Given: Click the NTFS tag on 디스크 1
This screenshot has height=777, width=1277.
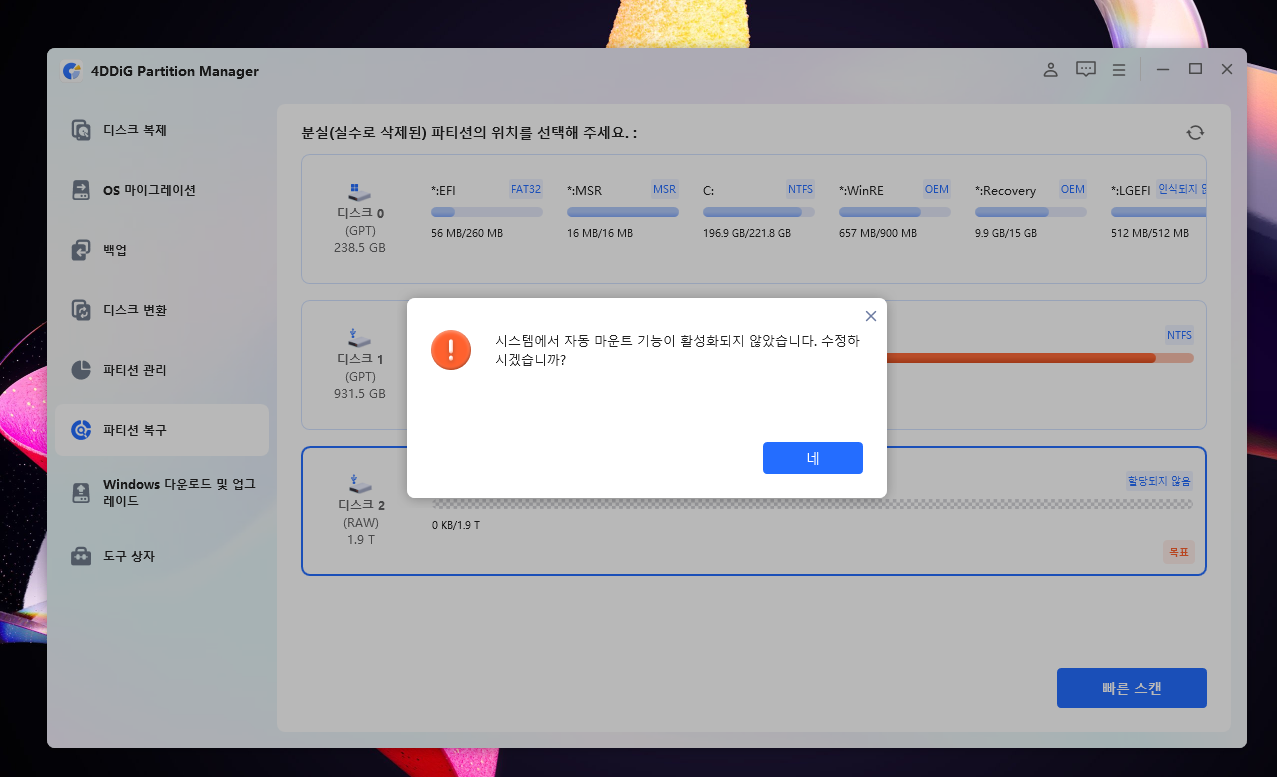Looking at the screenshot, I should tap(1180, 335).
